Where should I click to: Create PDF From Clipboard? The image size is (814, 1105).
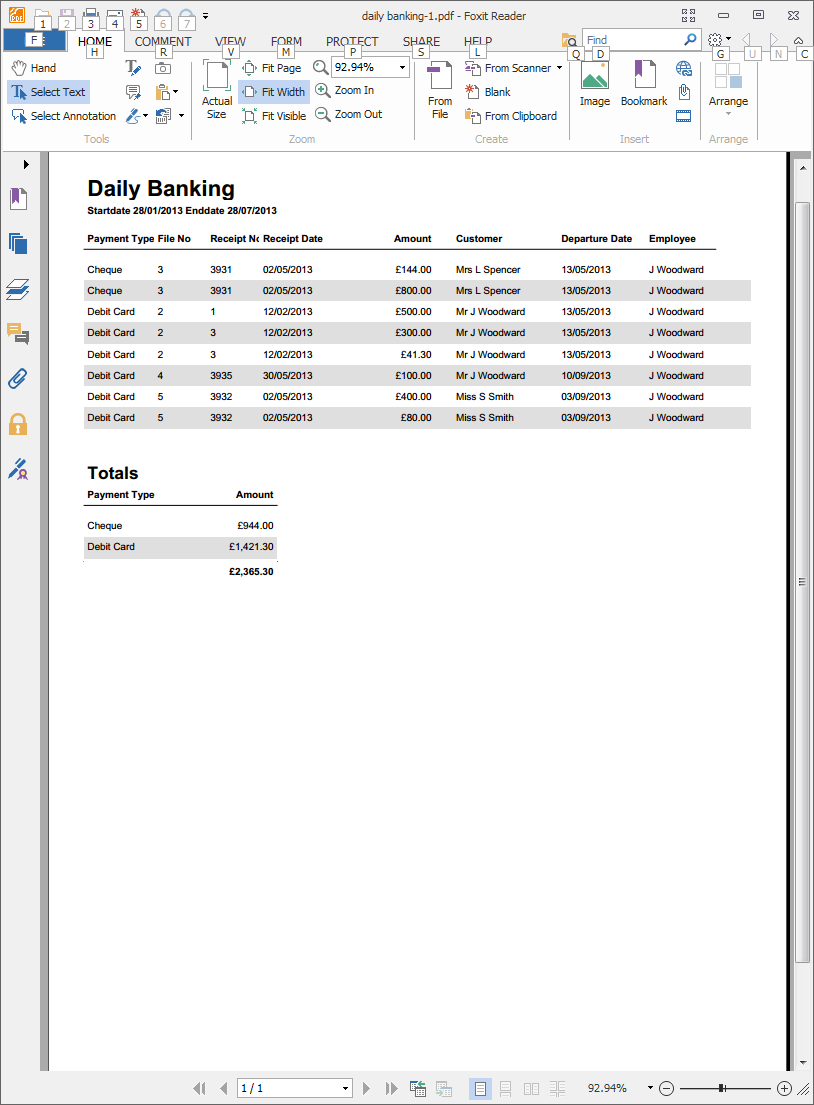[511, 116]
